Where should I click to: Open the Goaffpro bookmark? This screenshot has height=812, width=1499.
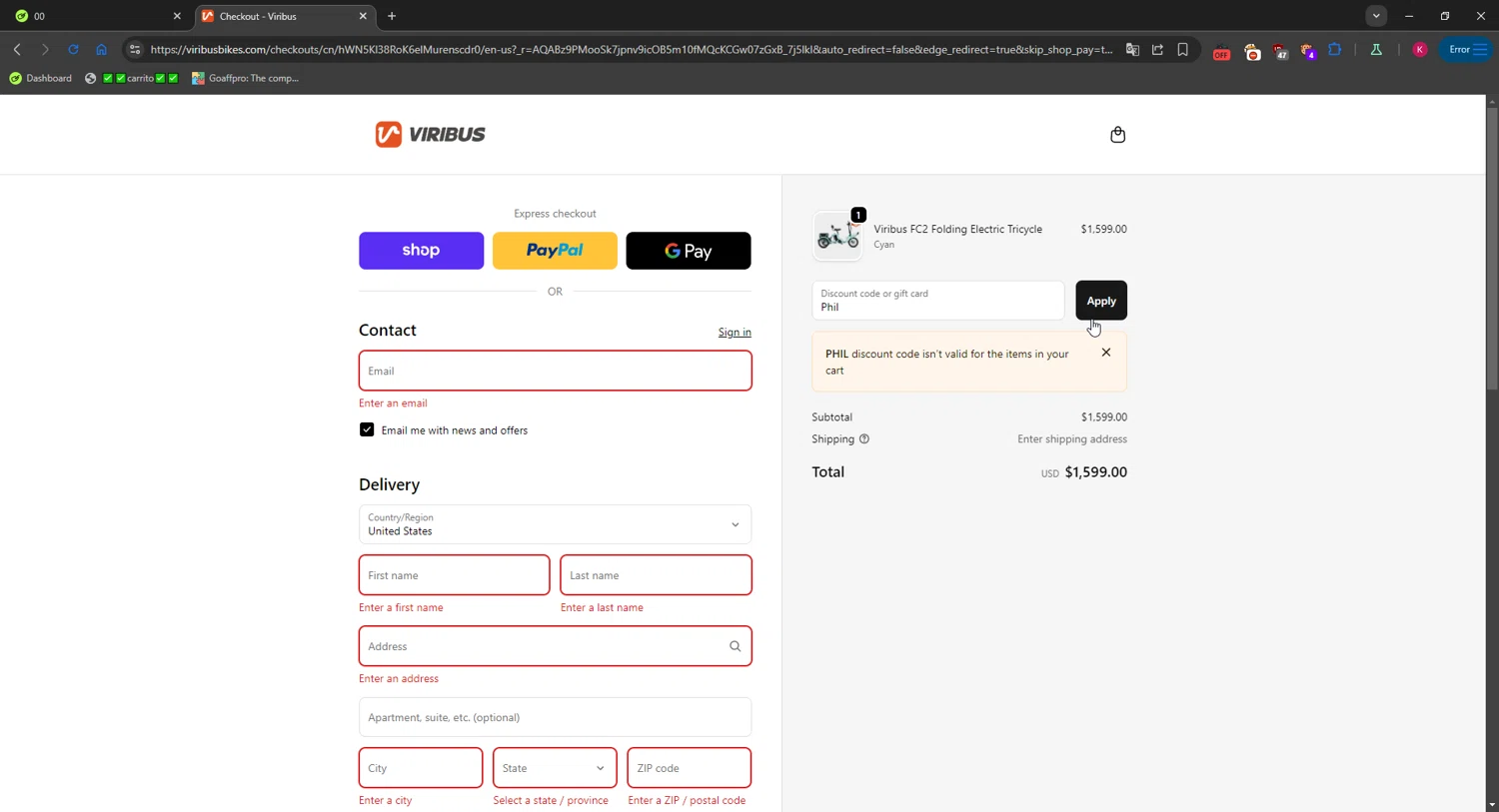pos(246,78)
